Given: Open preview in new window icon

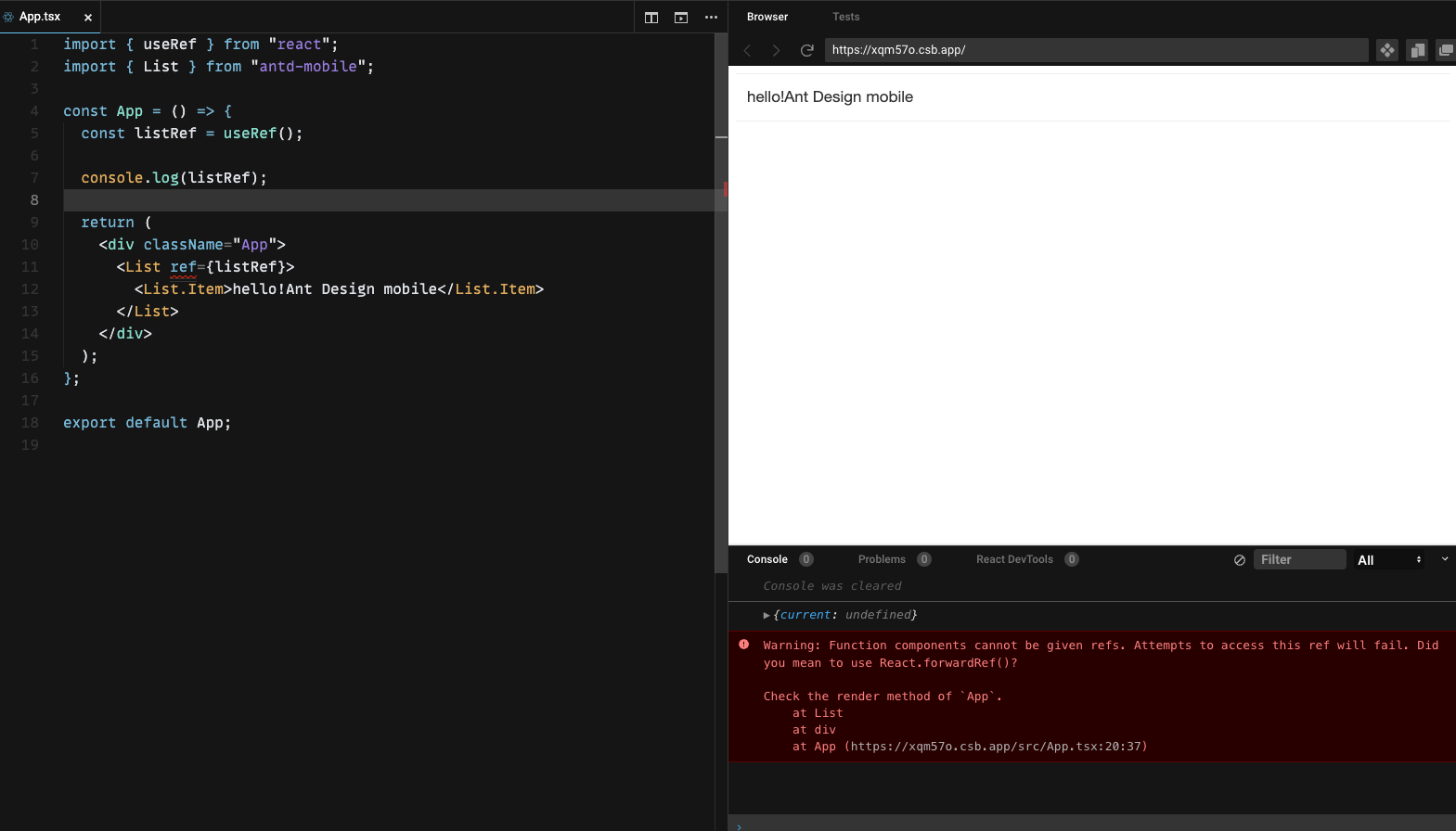Looking at the screenshot, I should point(1446,50).
